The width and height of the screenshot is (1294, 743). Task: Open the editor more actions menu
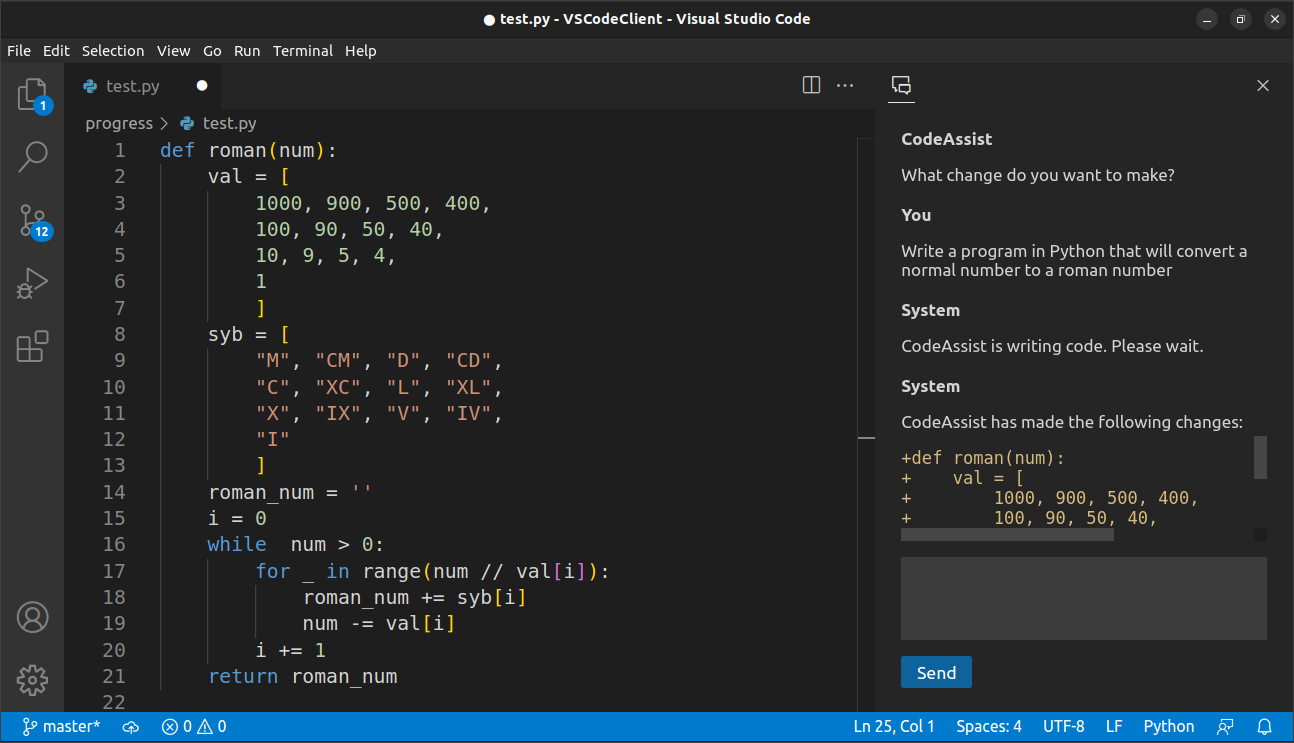point(845,85)
